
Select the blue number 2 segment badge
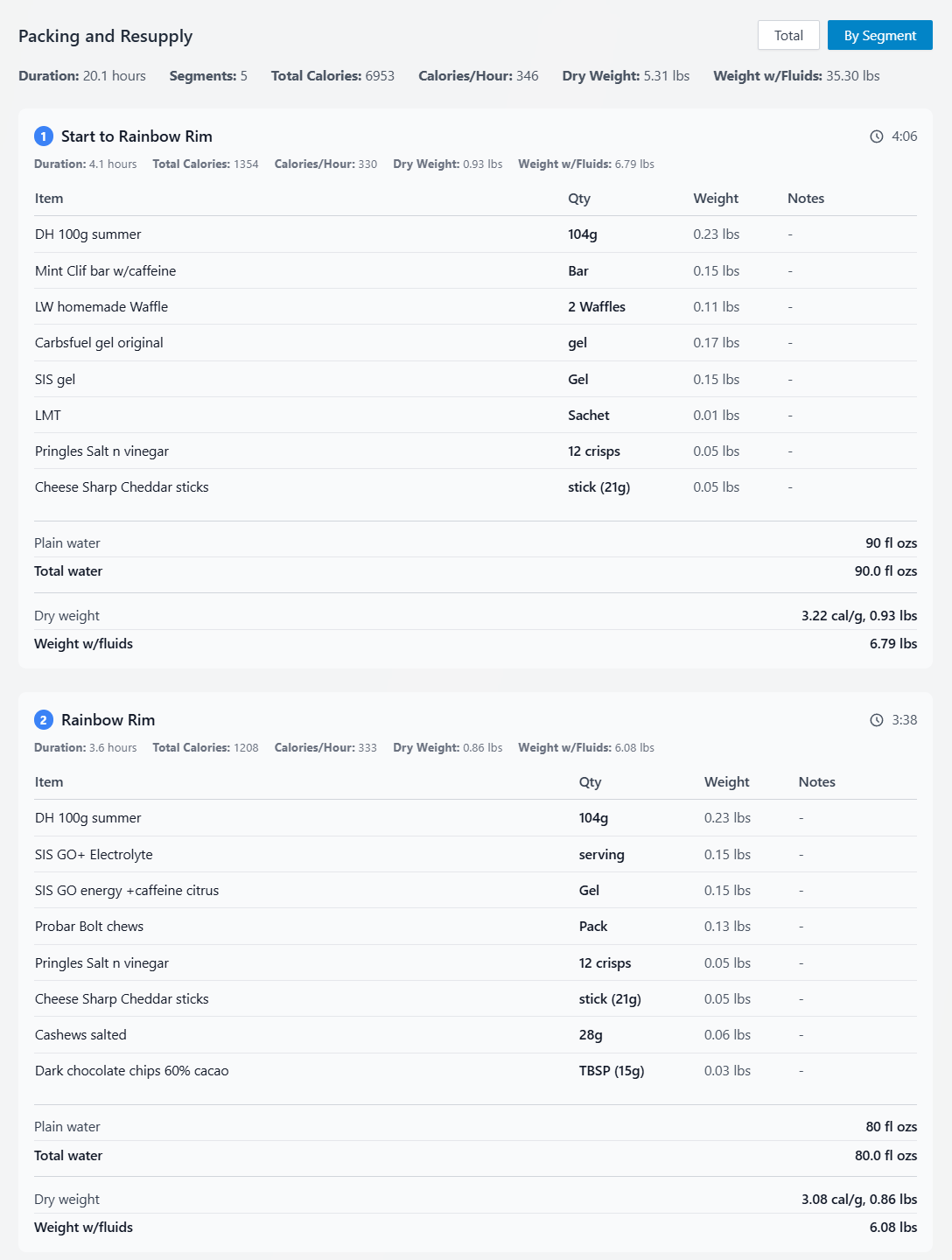pyautogui.click(x=42, y=720)
